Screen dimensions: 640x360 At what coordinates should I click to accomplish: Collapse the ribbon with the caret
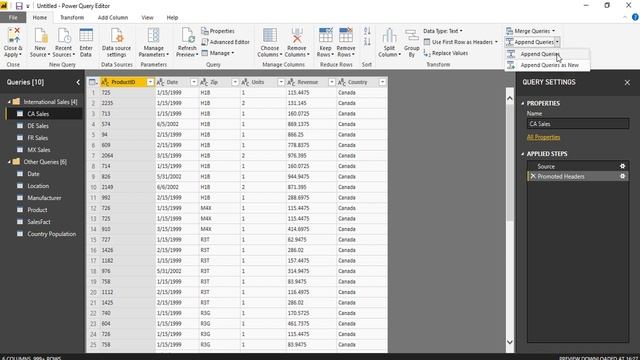point(625,17)
